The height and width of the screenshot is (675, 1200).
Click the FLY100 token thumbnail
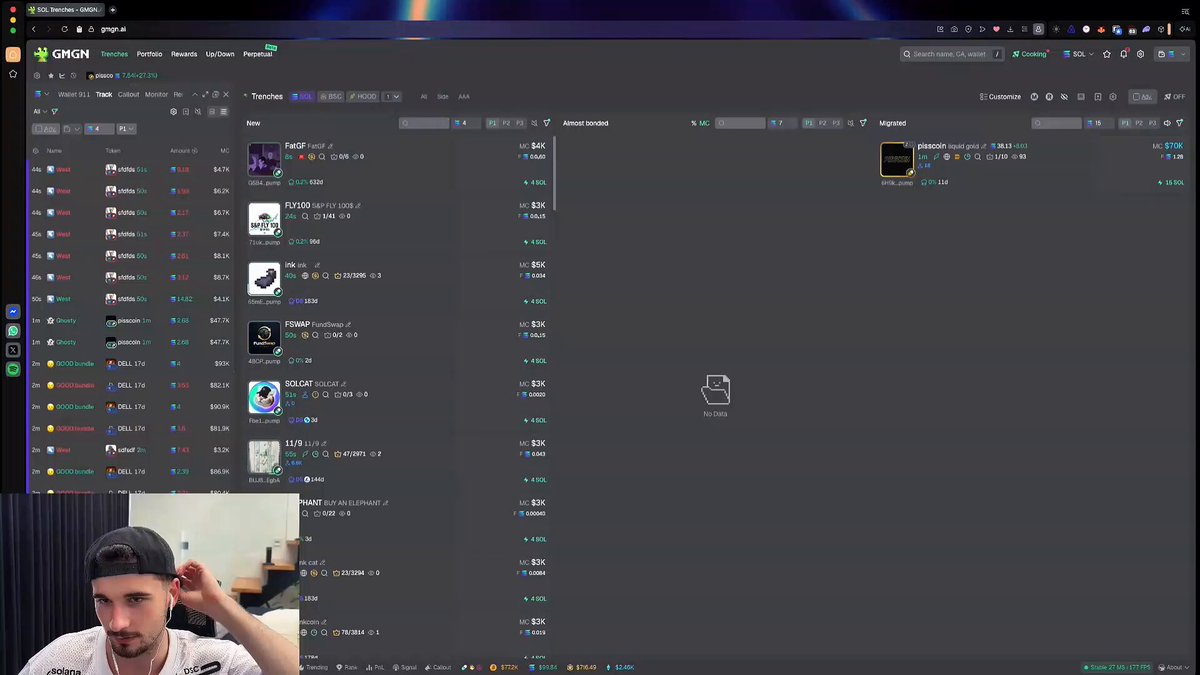tap(264, 219)
